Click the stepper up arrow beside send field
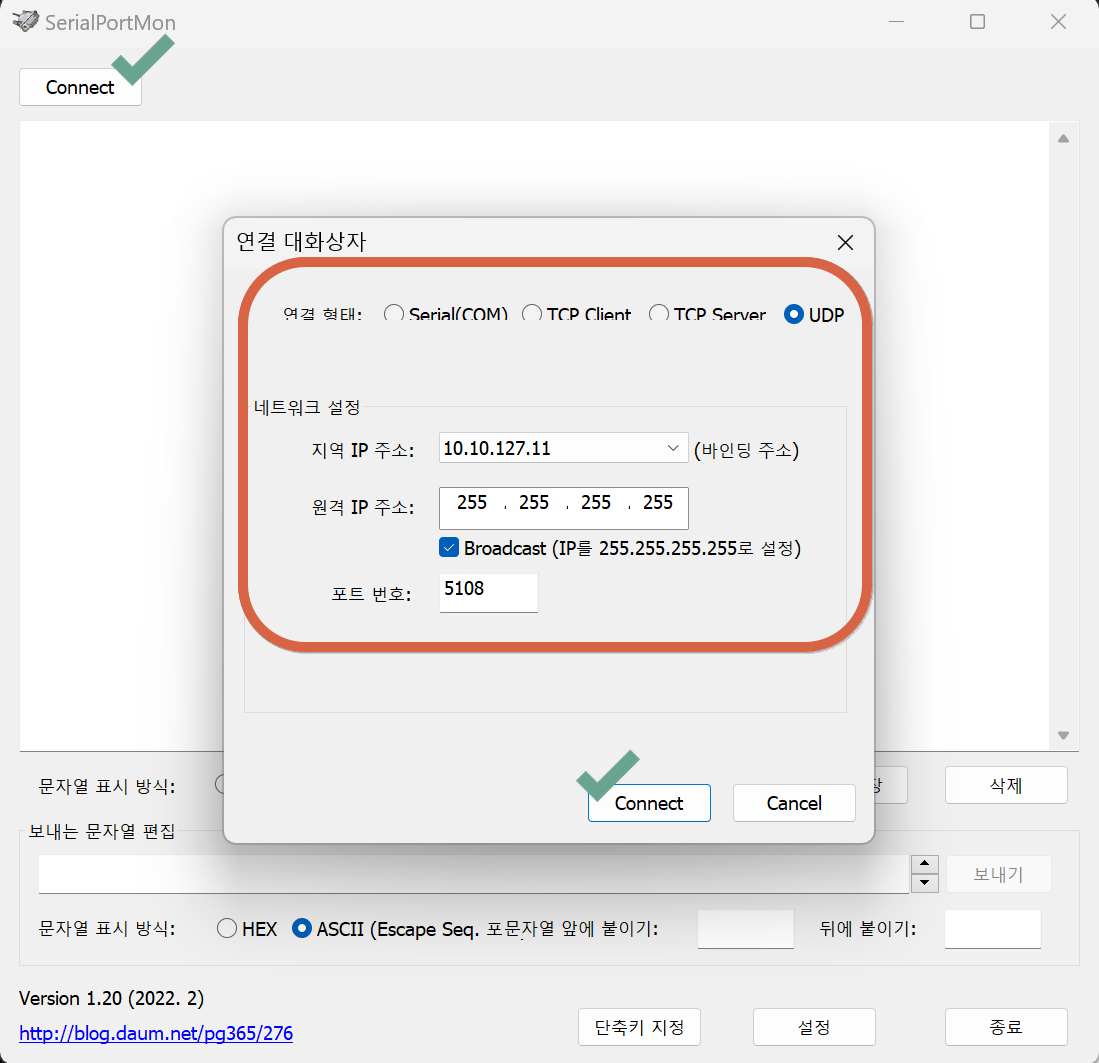 pos(926,864)
